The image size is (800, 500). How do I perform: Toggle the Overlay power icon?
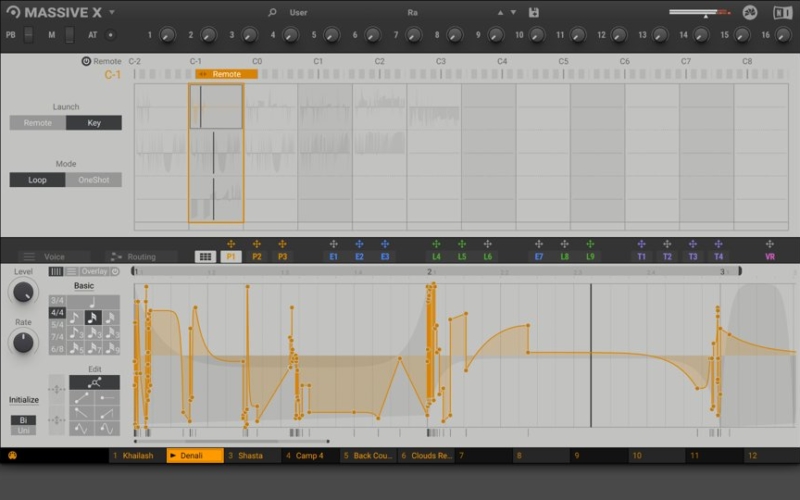tap(115, 271)
